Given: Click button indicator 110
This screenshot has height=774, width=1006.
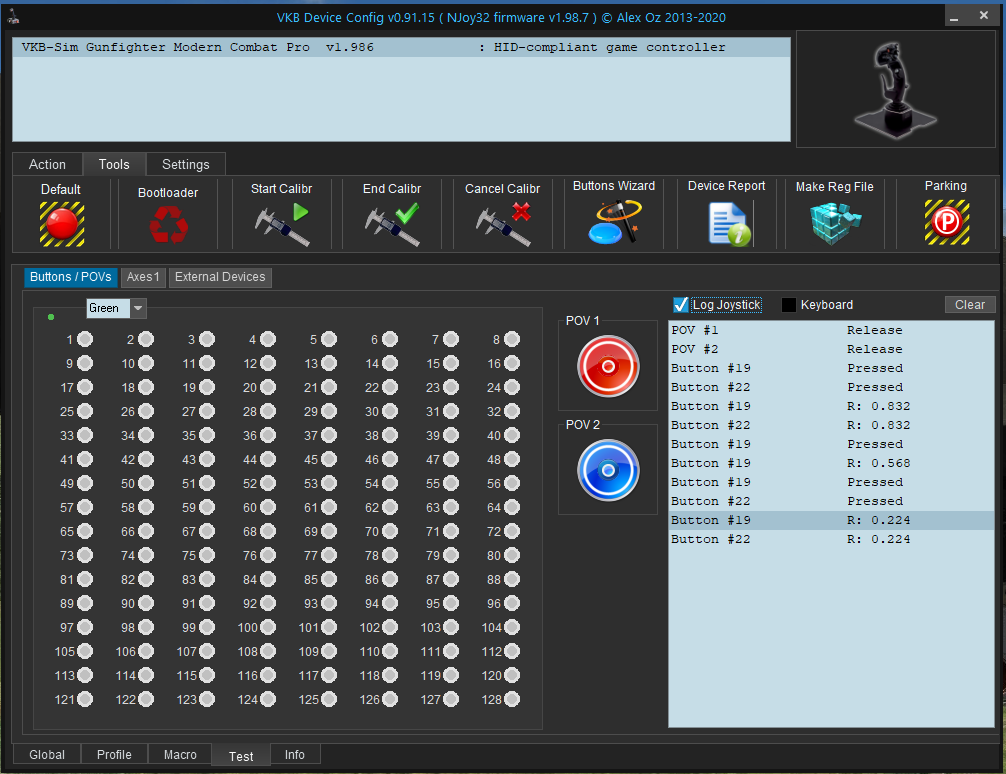Looking at the screenshot, I should (390, 651).
